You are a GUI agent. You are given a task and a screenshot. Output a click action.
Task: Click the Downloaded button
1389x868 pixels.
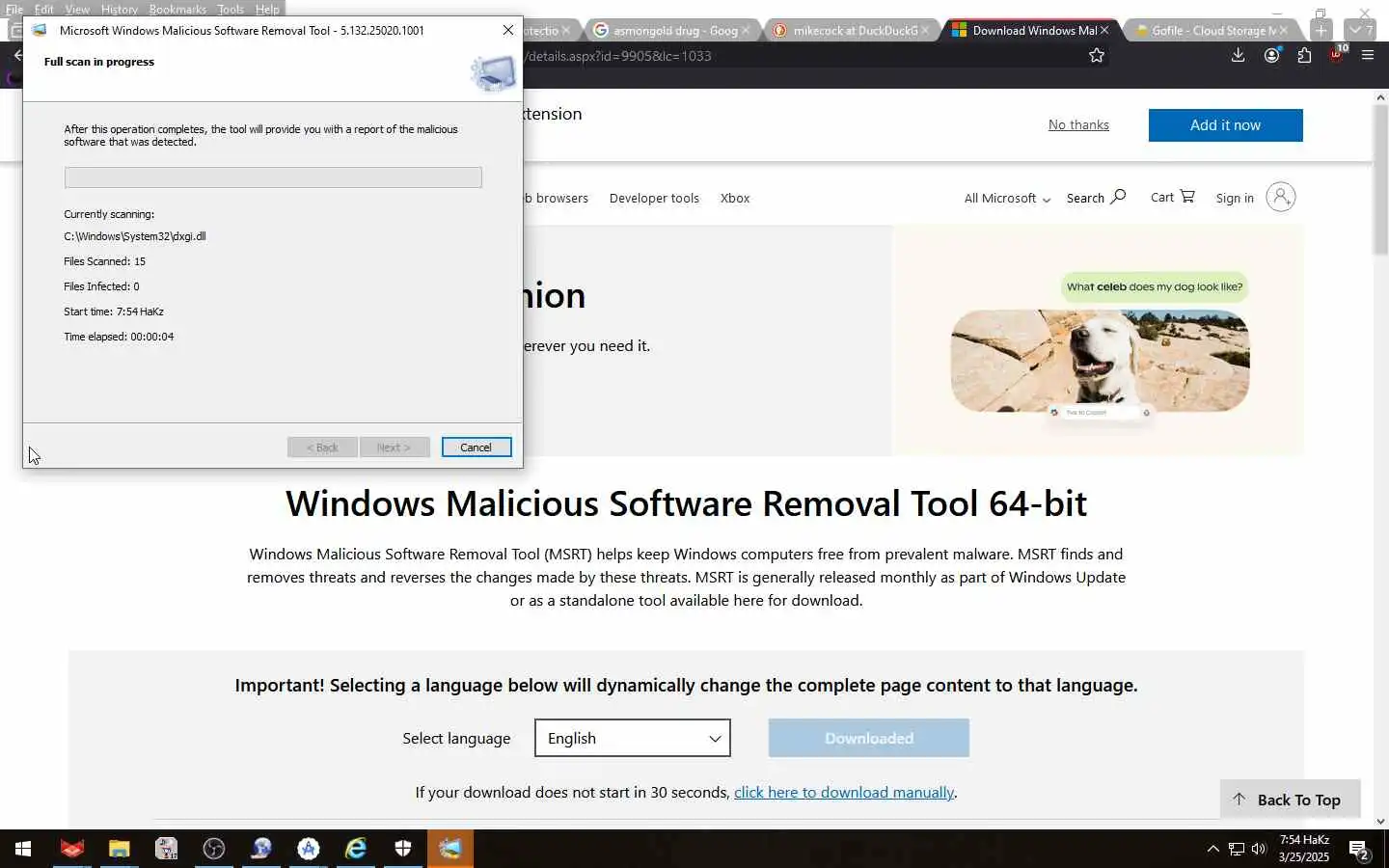[869, 738]
